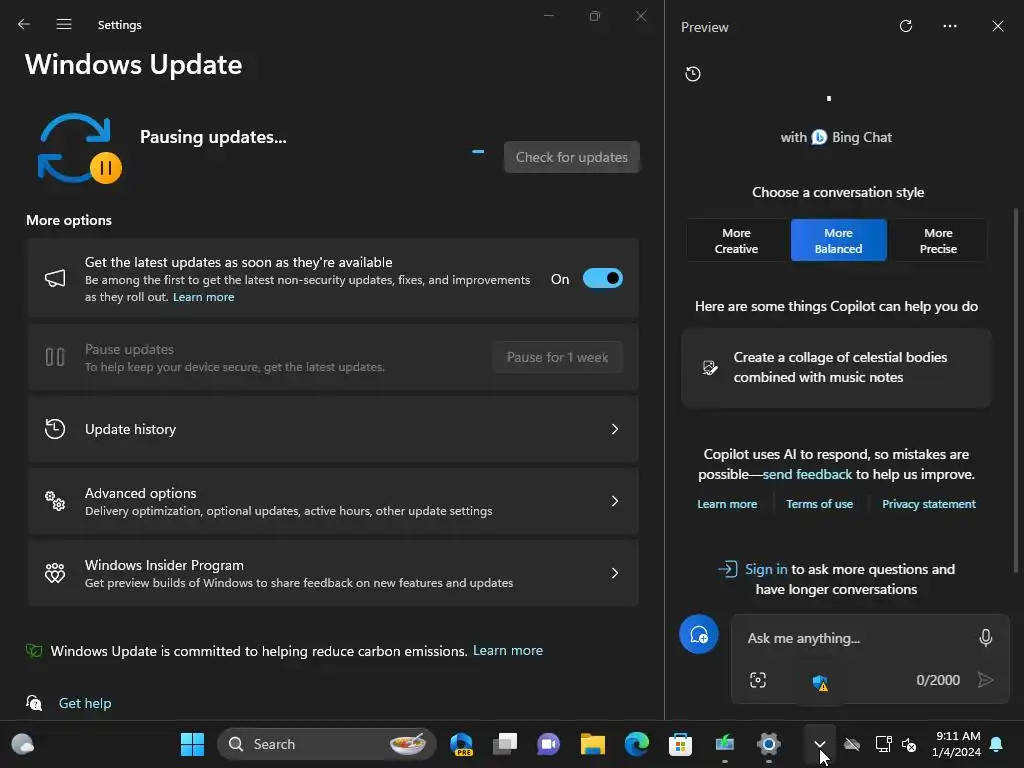1024x768 pixels.
Task: Open Copilot more options ellipsis
Action: point(950,26)
